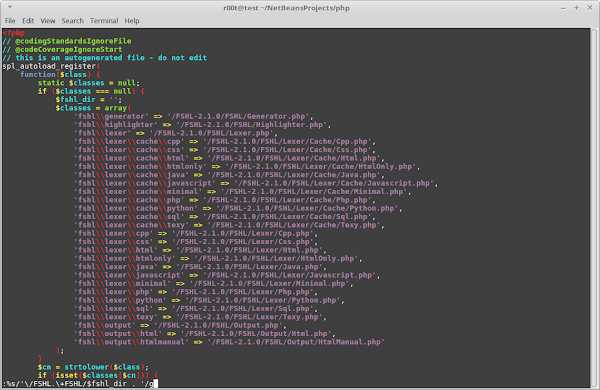
Task: Click the window menu arrow in title bar
Action: coord(10,7)
